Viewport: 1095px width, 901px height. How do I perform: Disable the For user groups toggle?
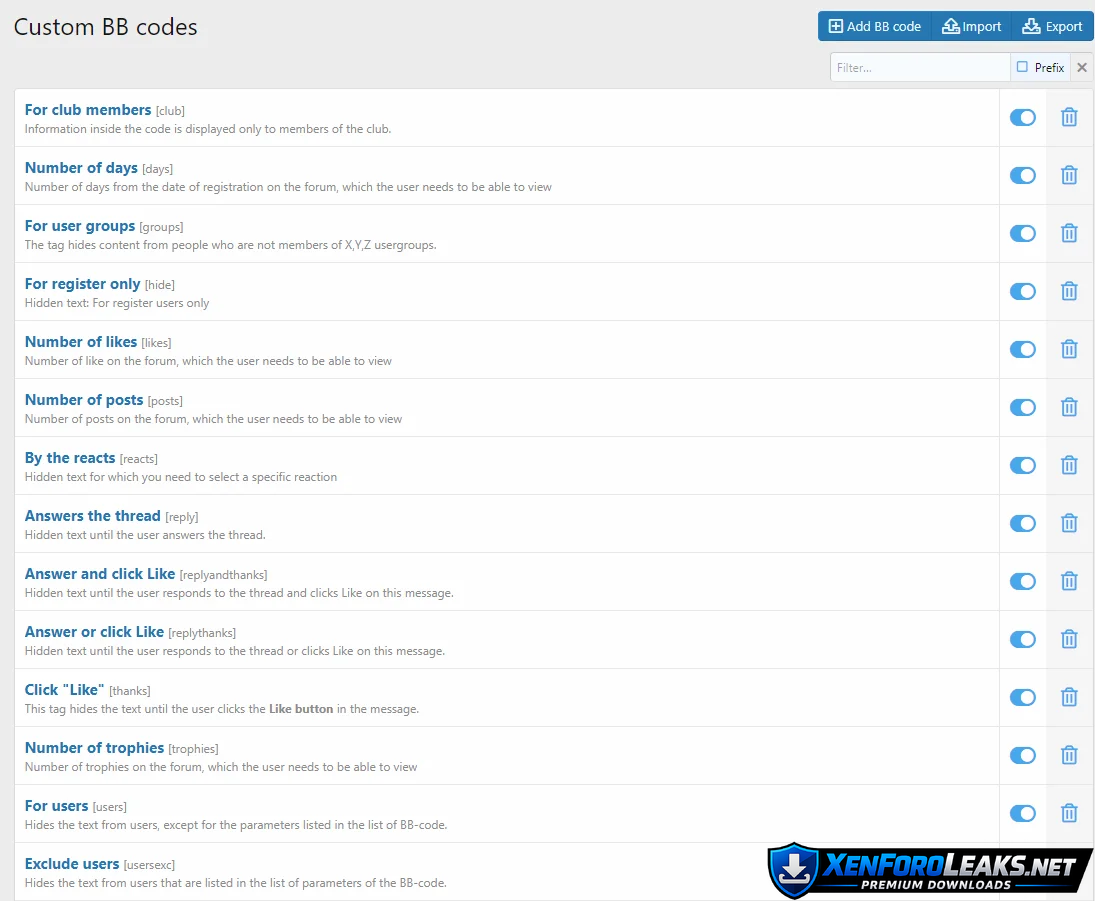click(1022, 234)
